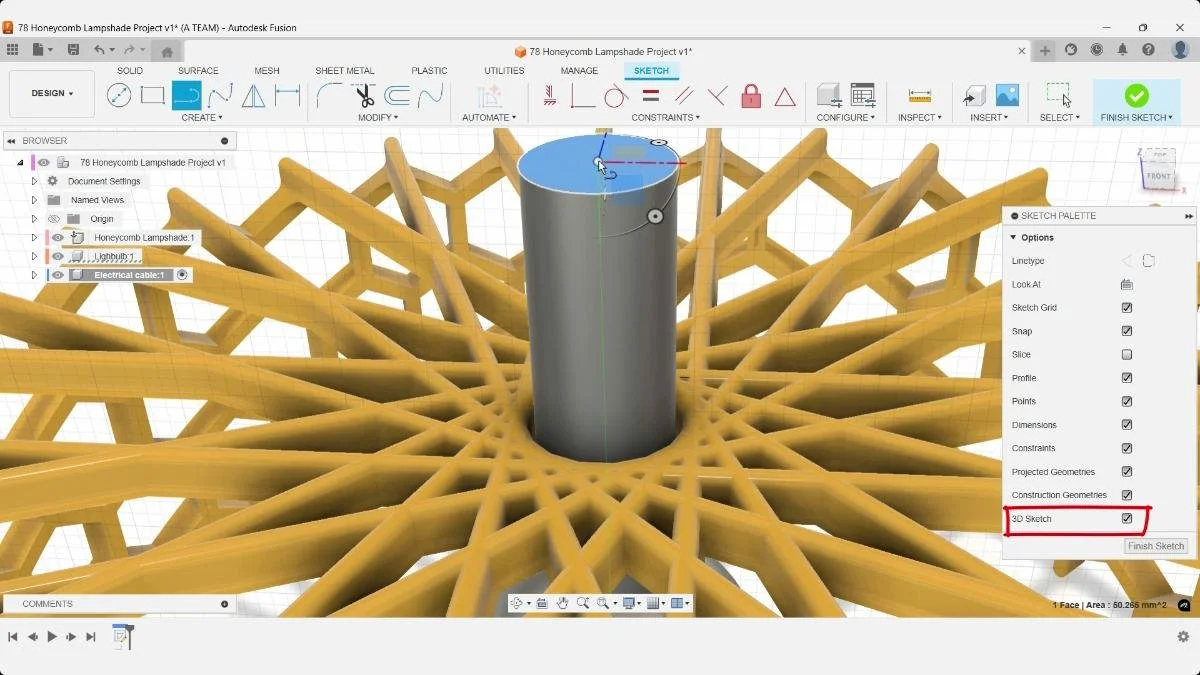Switch to the Plastic tab
The image size is (1200, 675).
(x=429, y=71)
